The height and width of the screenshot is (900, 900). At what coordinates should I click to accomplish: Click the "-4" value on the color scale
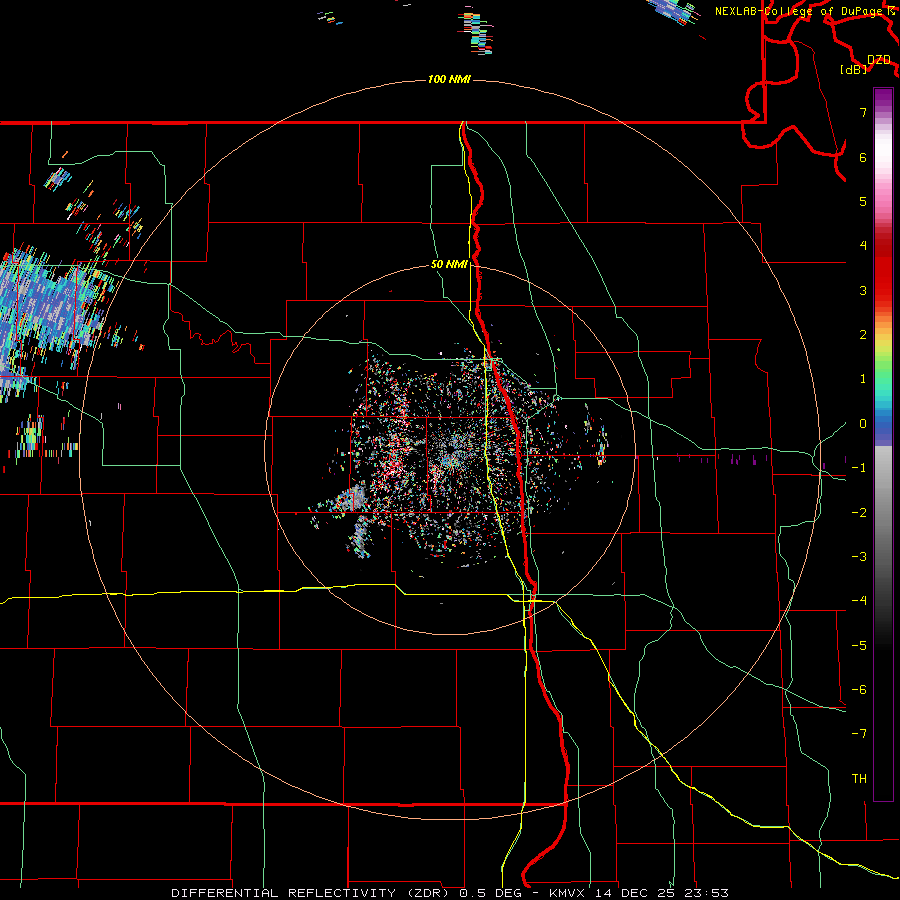click(x=859, y=601)
